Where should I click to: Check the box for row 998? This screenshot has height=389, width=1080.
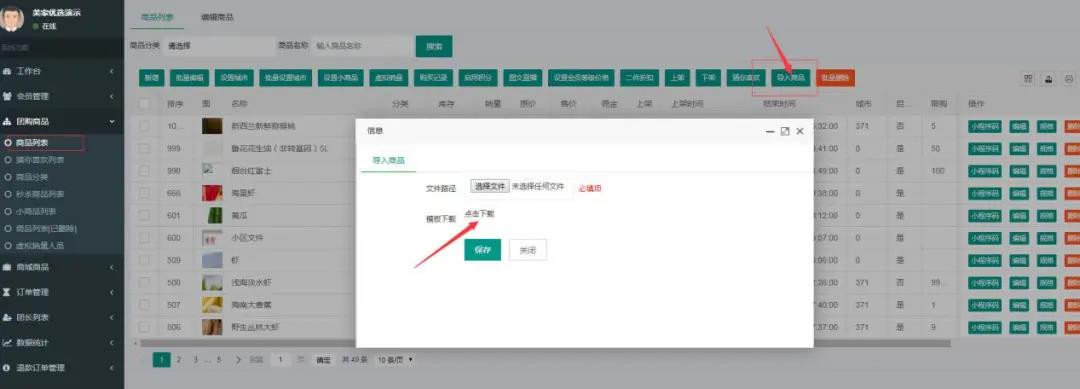tap(144, 171)
